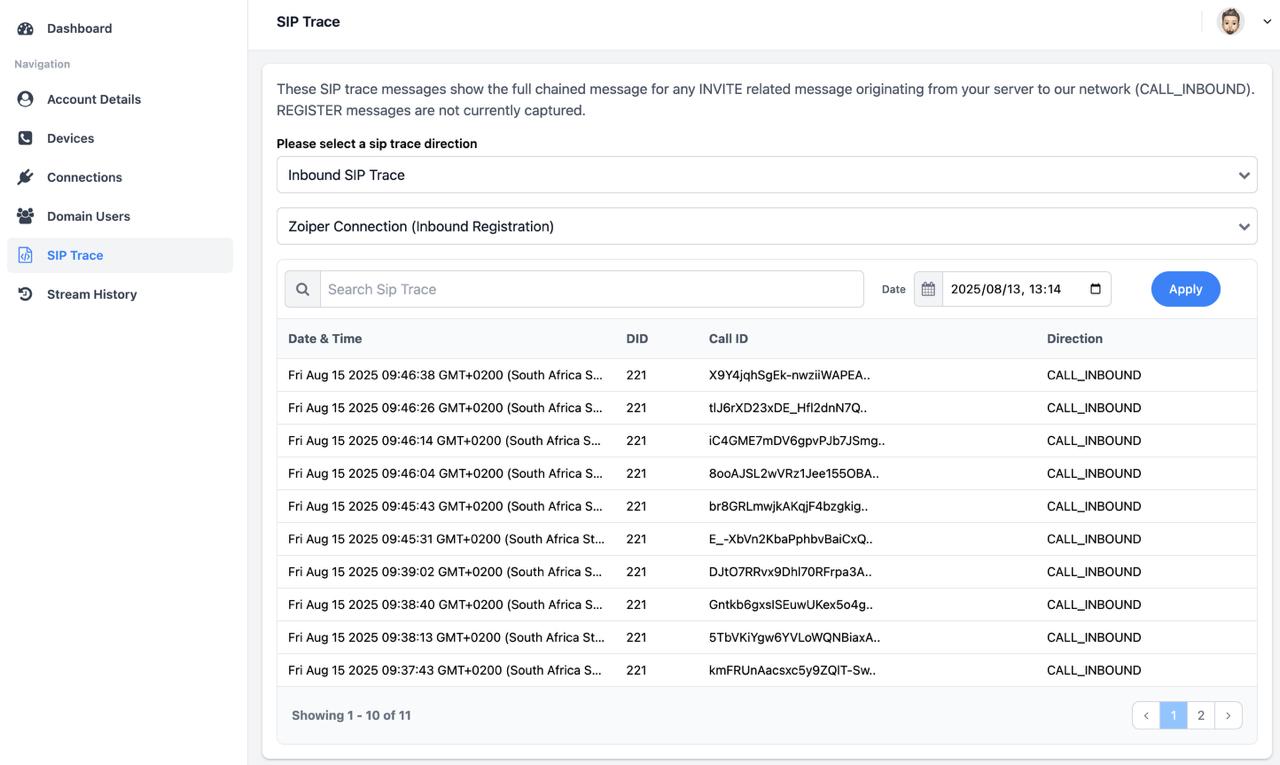Click the Stream History clock icon

pyautogui.click(x=25, y=294)
